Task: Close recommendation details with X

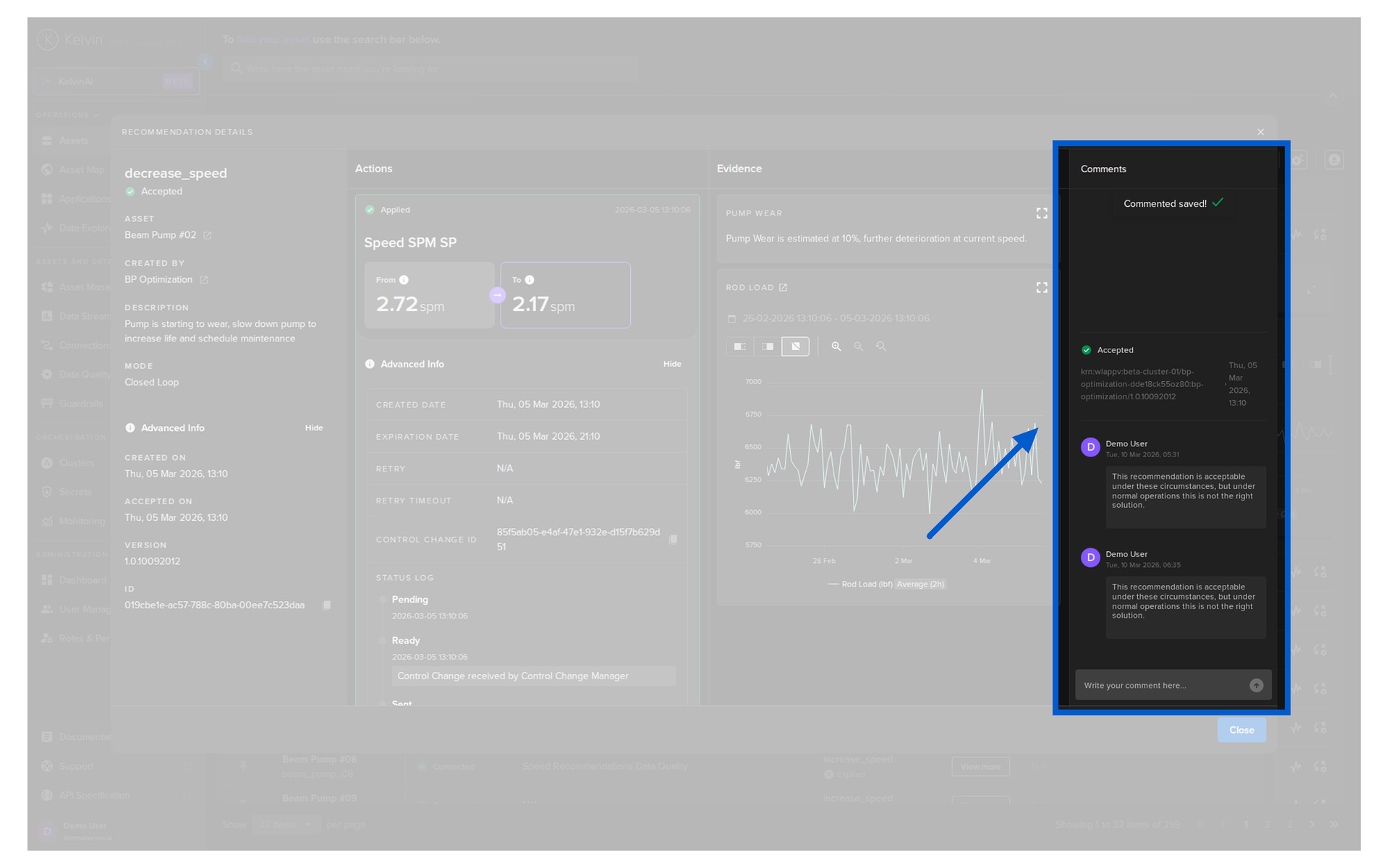Action: [x=1260, y=132]
